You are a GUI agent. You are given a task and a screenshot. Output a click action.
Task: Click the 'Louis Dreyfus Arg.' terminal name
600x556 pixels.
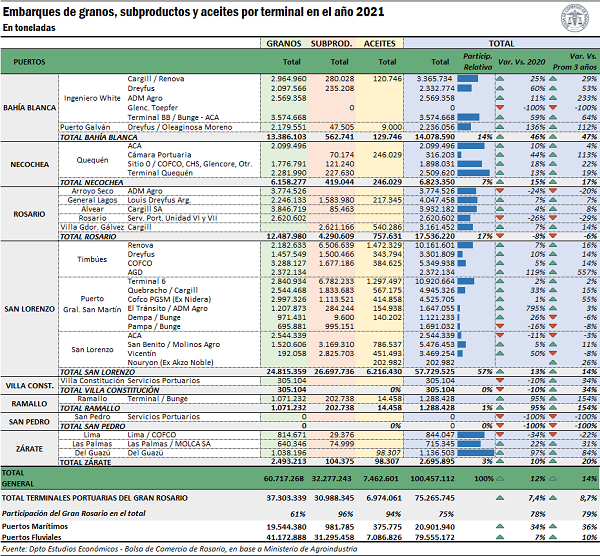coord(159,200)
